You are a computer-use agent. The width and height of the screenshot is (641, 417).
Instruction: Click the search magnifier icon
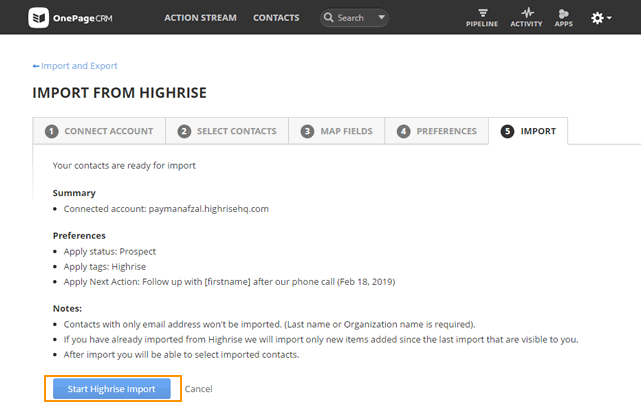click(328, 18)
